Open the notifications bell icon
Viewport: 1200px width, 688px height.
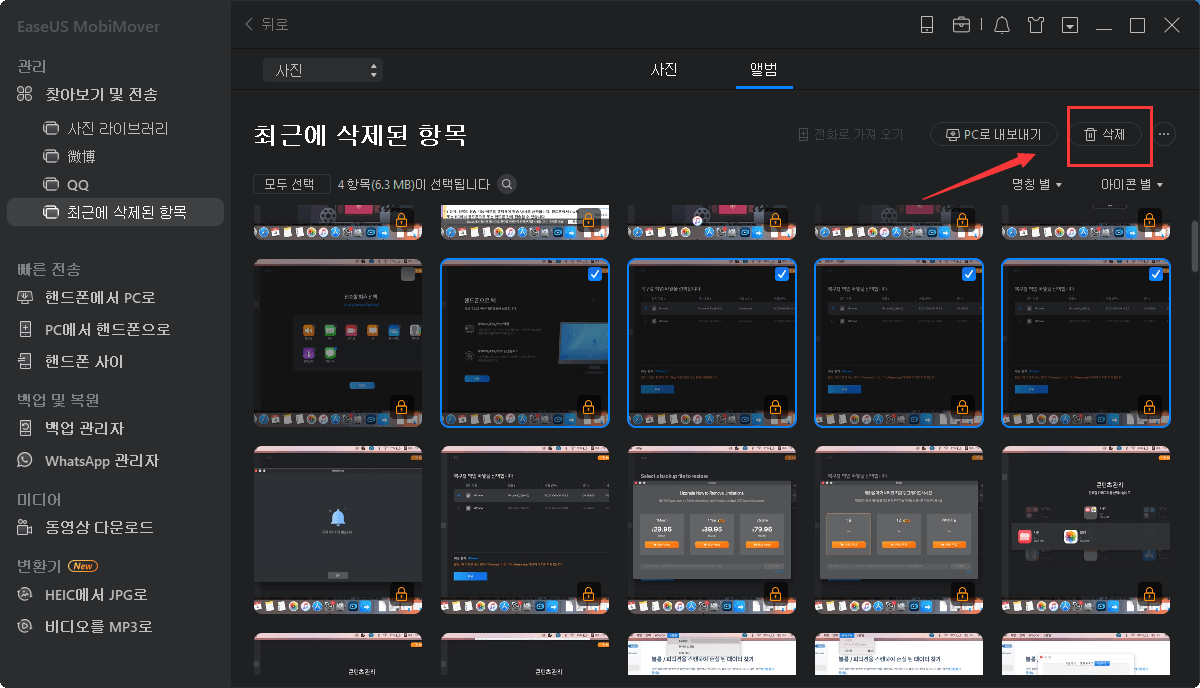(1001, 25)
